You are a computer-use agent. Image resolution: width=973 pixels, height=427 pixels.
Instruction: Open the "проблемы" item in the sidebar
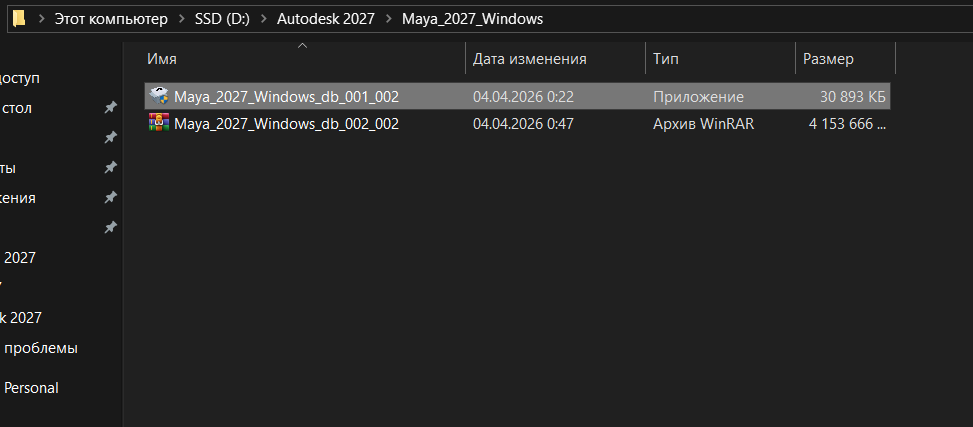click(40, 348)
